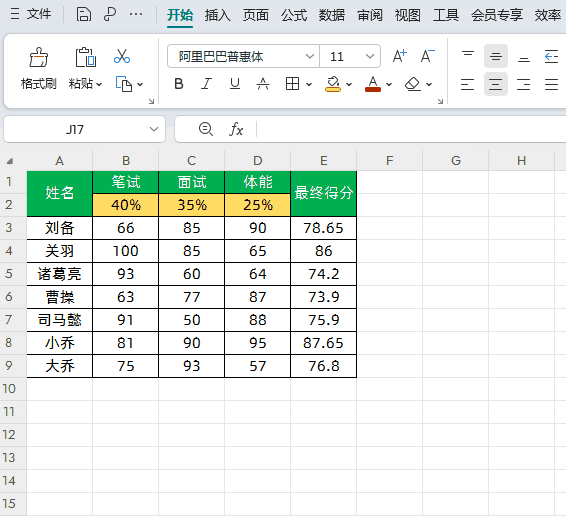This screenshot has width=566, height=516.
Task: Open the three-dots more quick tools
Action: 136,14
